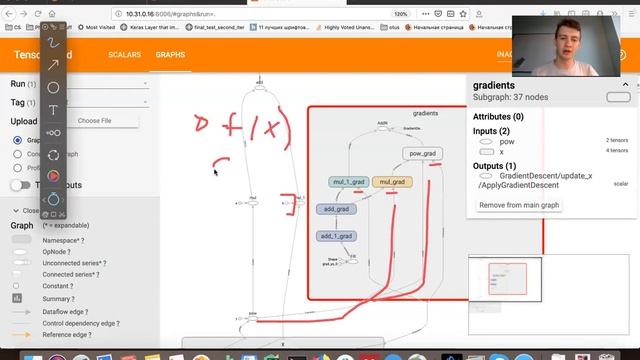Click the x input in gradients info card
Image resolution: width=640 pixels, height=360 pixels.
pos(501,152)
